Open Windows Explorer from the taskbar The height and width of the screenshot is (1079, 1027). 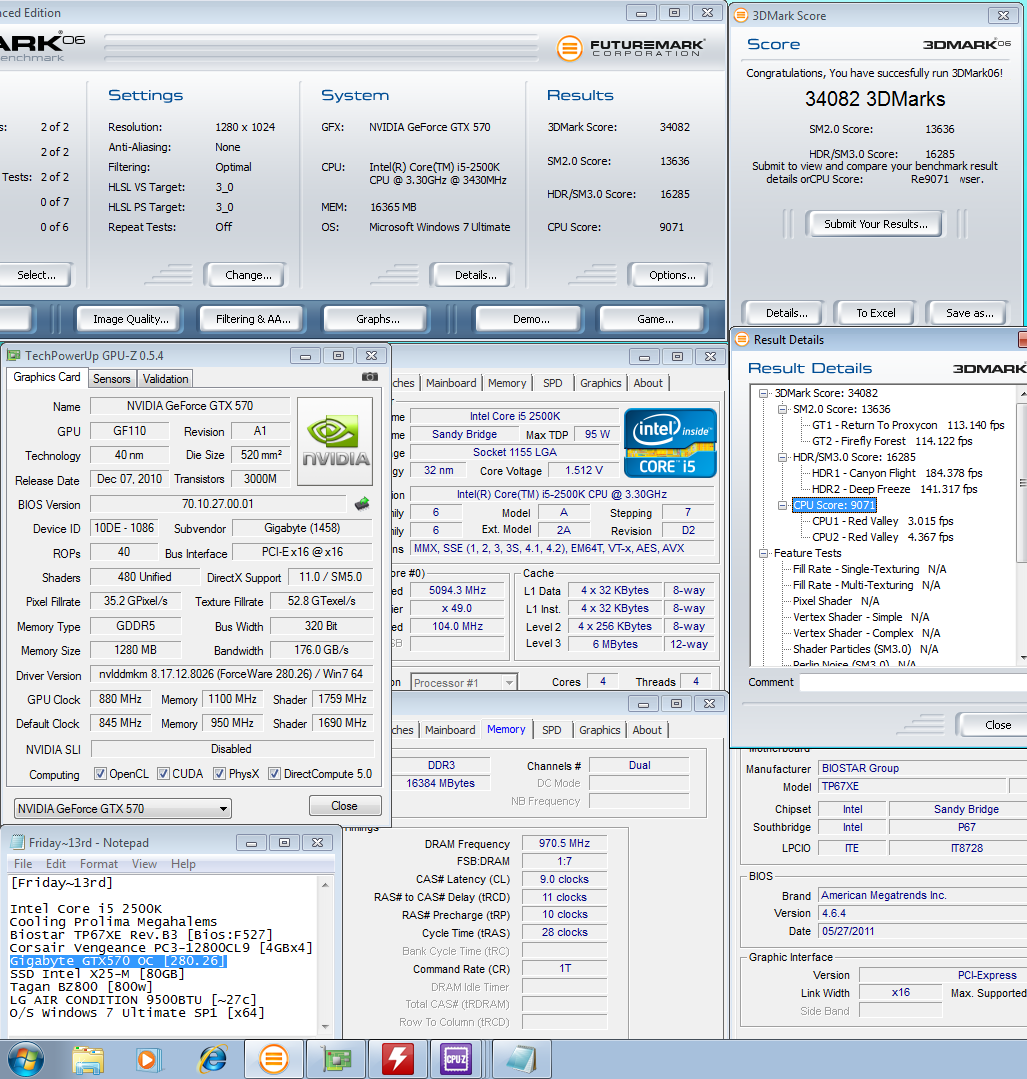click(x=88, y=1060)
